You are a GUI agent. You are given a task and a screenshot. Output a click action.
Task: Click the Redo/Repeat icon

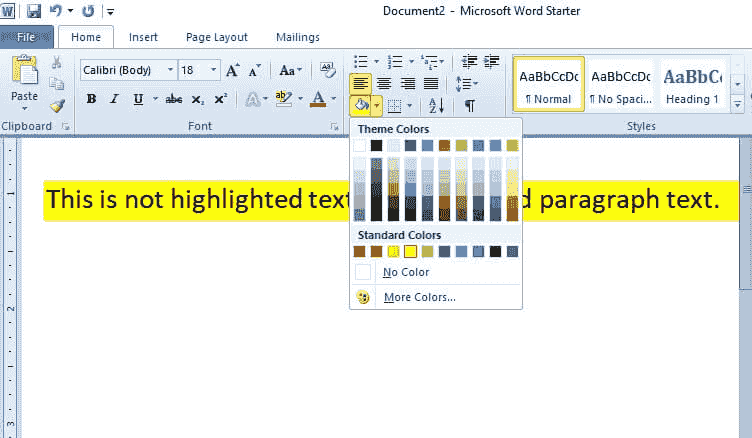88,11
